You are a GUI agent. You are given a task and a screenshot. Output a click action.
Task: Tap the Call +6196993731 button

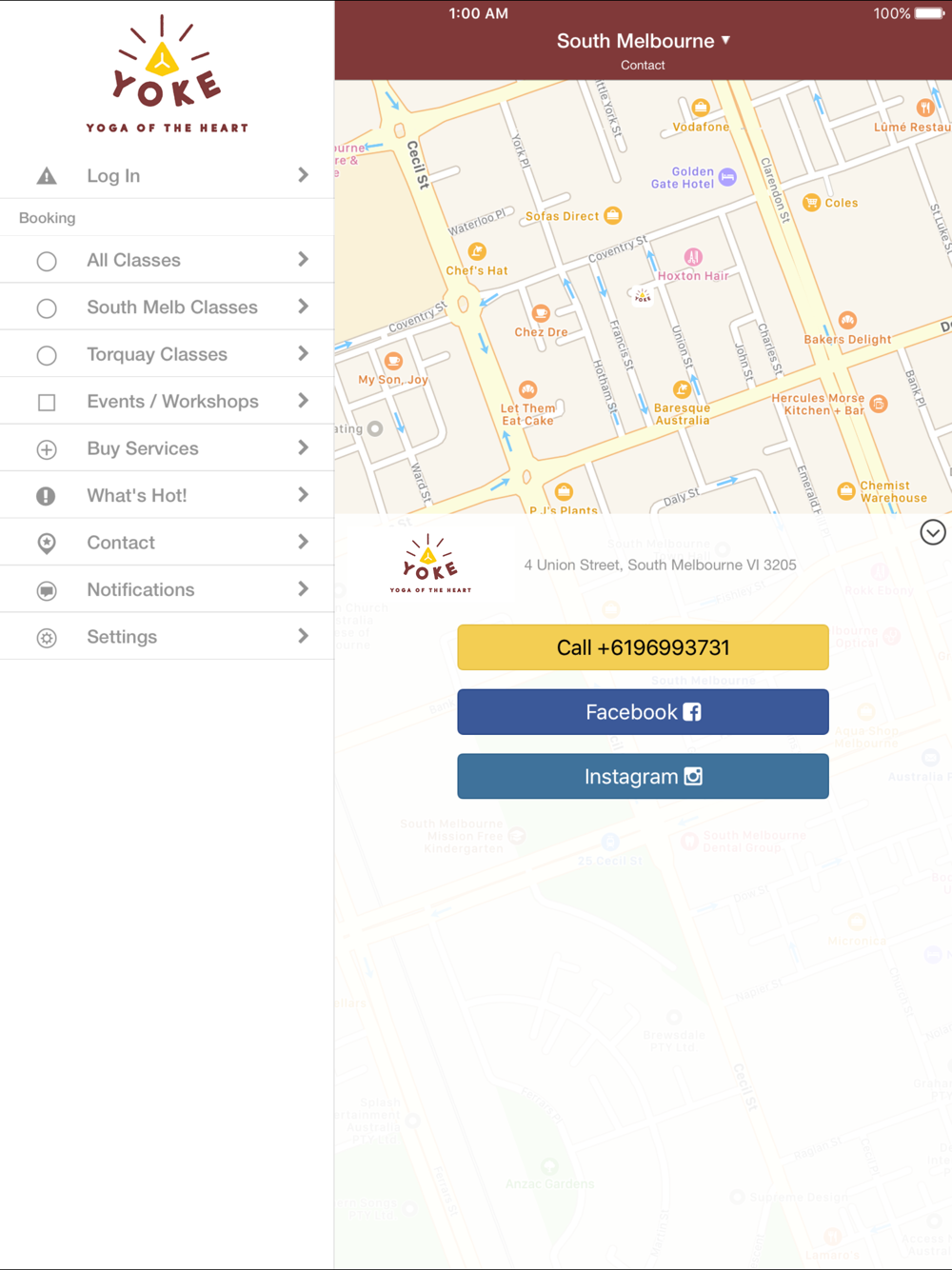tap(643, 647)
